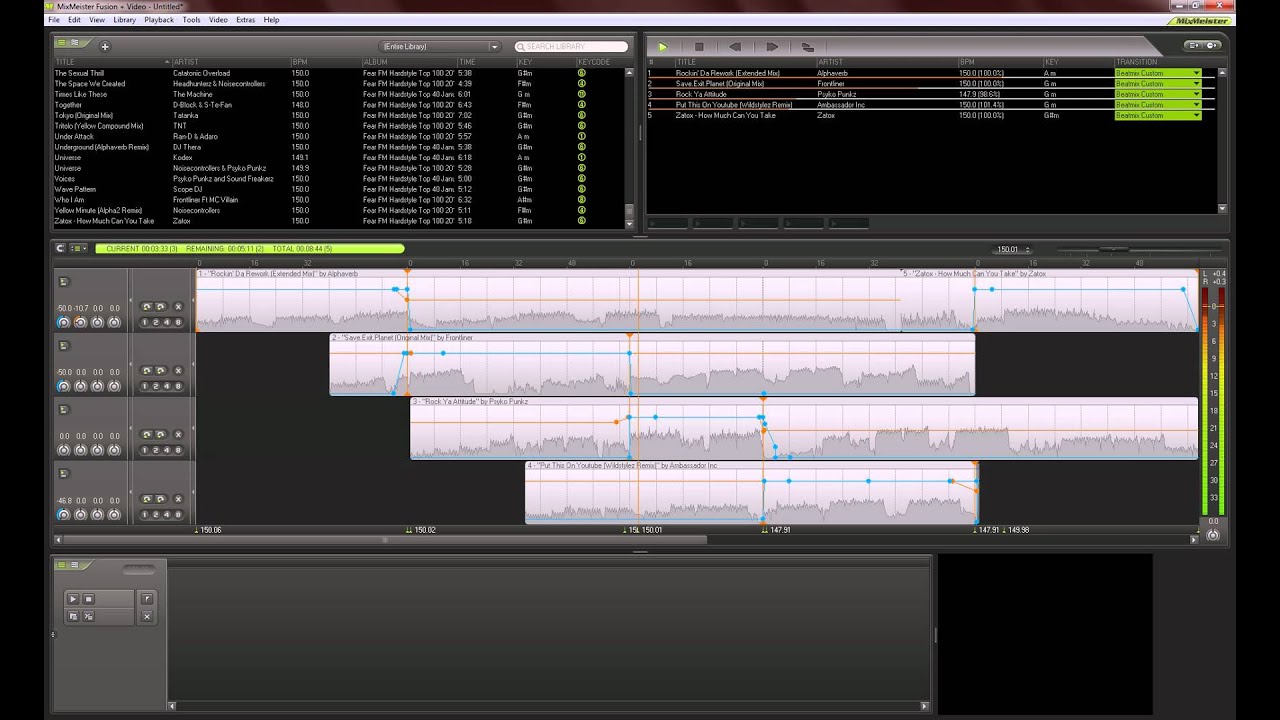Remove loop on track 4 with X icon
The image size is (1280, 720).
tap(178, 499)
